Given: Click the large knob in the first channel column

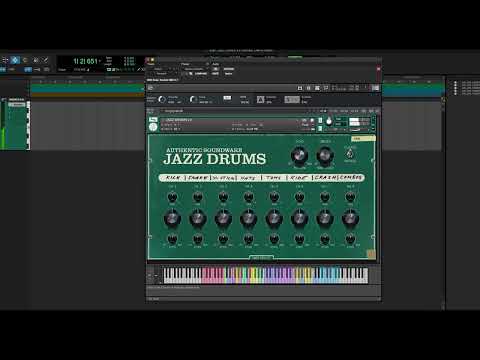Looking at the screenshot, I should point(172,219).
